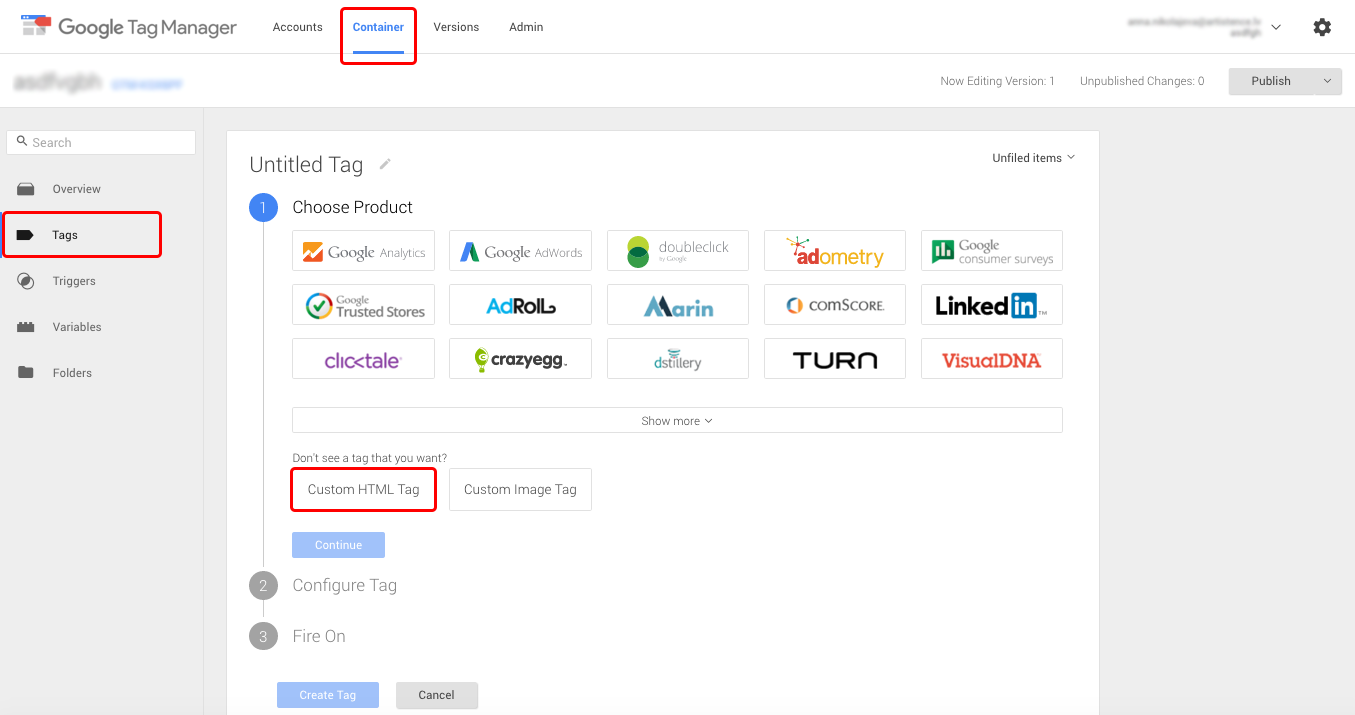
Task: Choose the Adometry product tile
Action: pyautogui.click(x=835, y=251)
